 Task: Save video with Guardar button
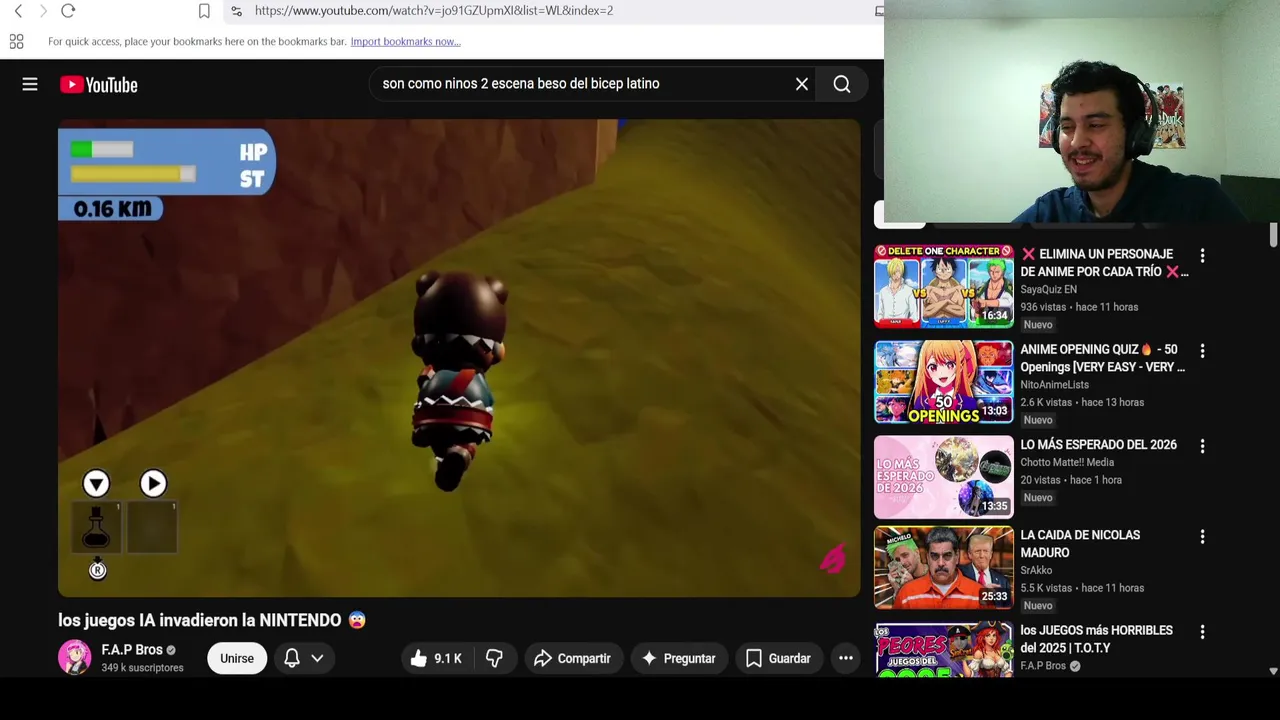point(778,658)
